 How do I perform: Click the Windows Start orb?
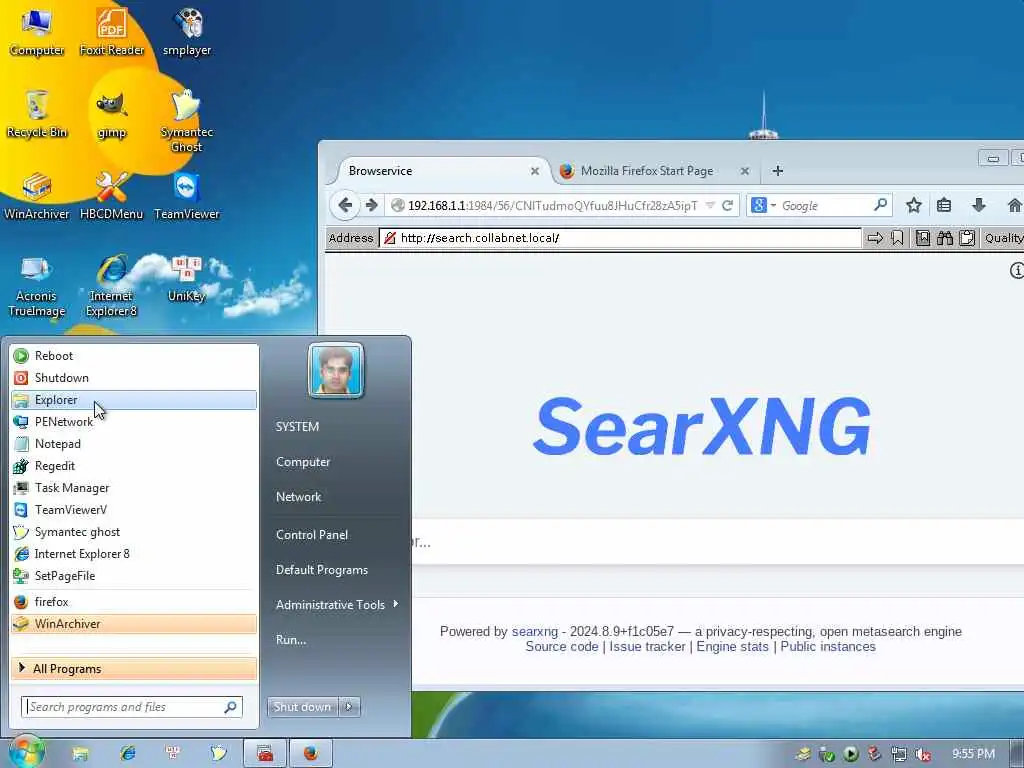[26, 753]
